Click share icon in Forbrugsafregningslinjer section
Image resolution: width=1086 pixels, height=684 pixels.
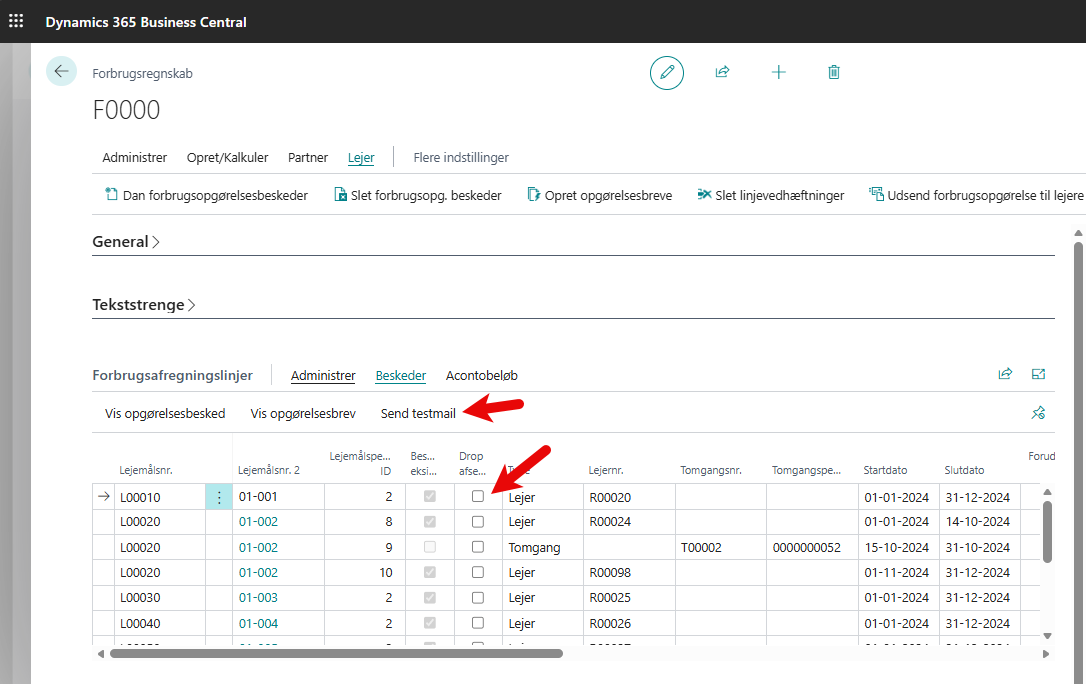(x=1005, y=375)
